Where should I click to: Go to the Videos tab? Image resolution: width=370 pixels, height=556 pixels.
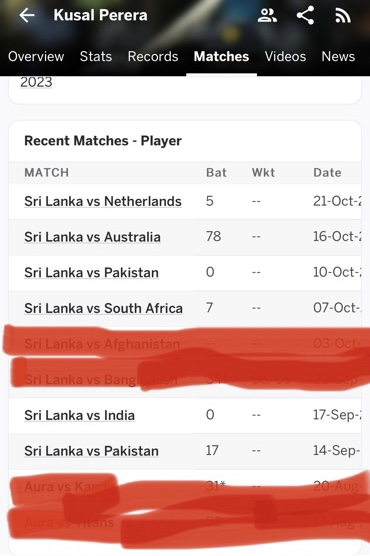pyautogui.click(x=285, y=56)
